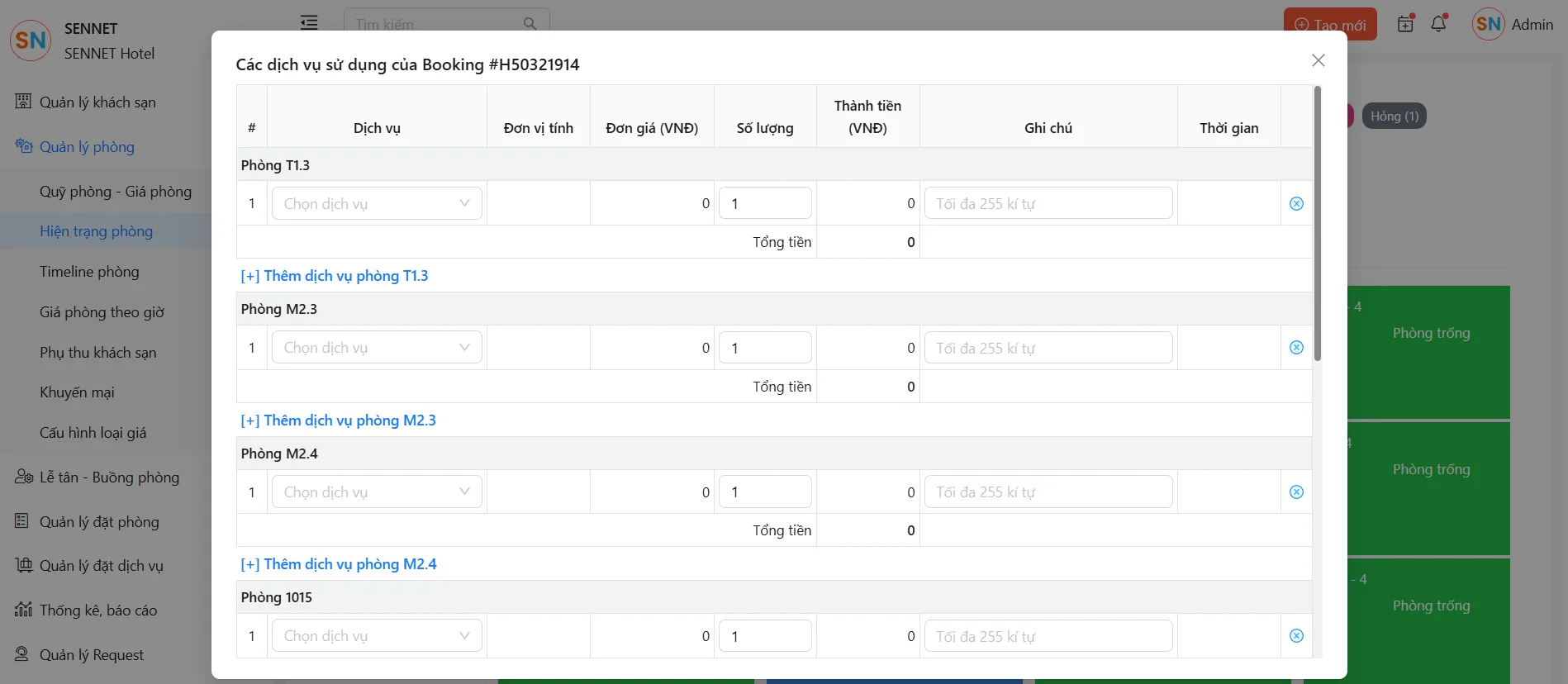Collapse the sidebar with menu icon
This screenshot has width=1568, height=684.
(x=309, y=23)
